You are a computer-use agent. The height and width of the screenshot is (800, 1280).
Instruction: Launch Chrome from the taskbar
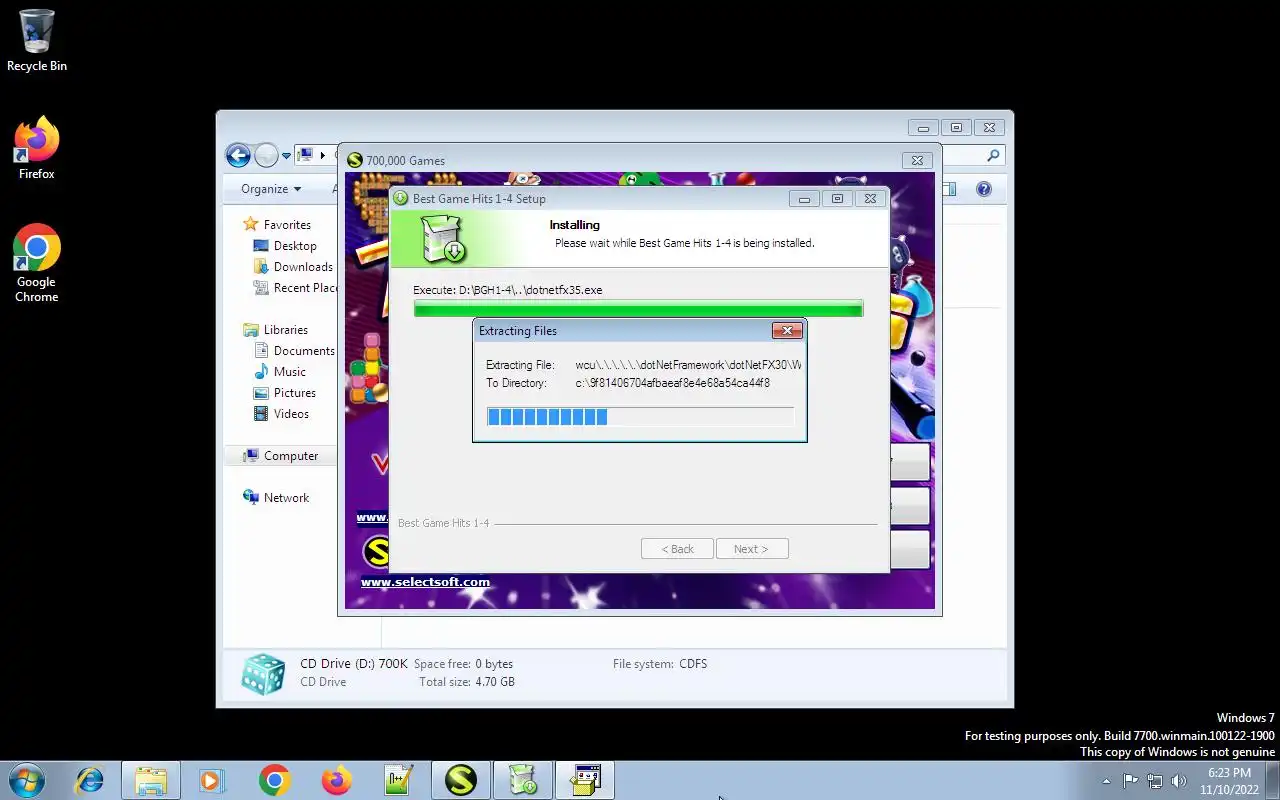click(x=274, y=780)
